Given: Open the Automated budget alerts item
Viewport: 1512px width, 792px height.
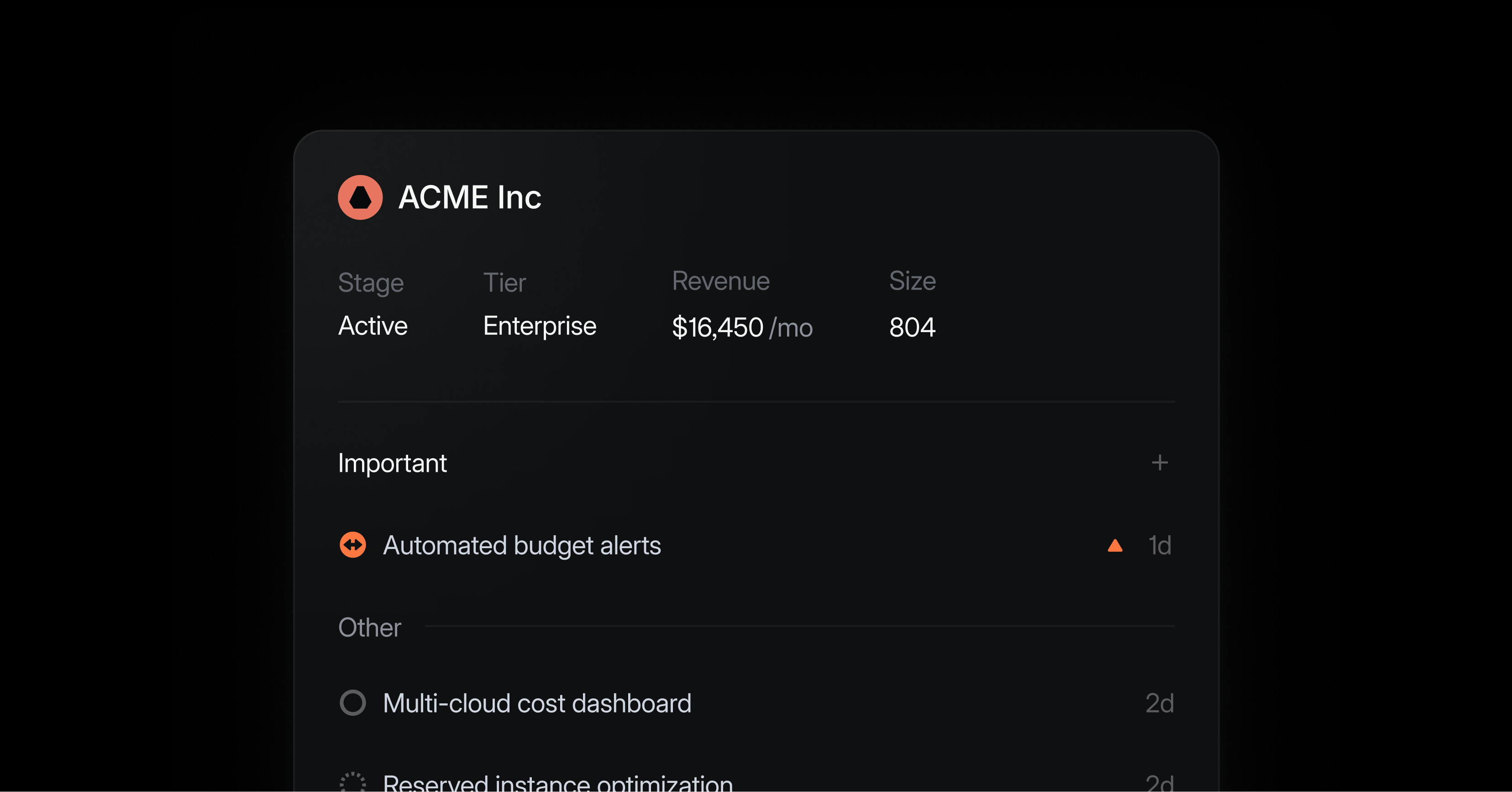Looking at the screenshot, I should (x=522, y=546).
